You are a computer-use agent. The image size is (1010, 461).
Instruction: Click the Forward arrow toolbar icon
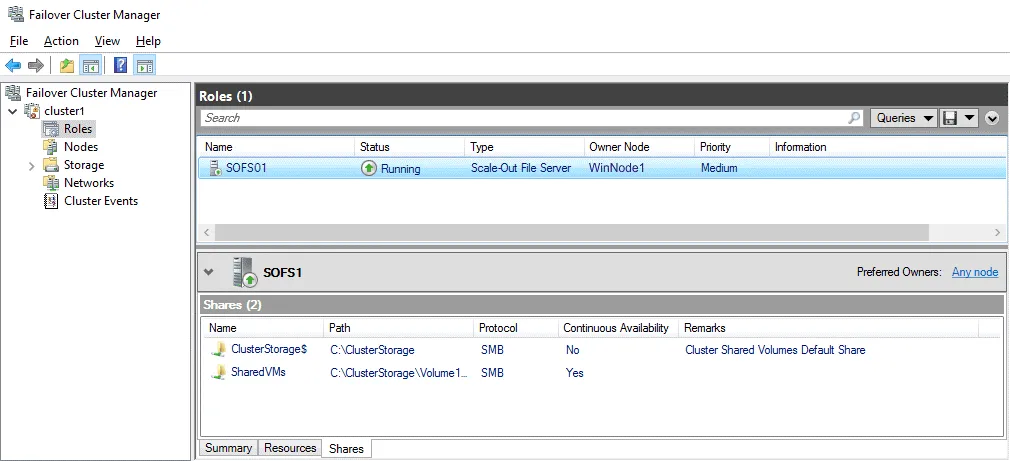(x=36, y=66)
